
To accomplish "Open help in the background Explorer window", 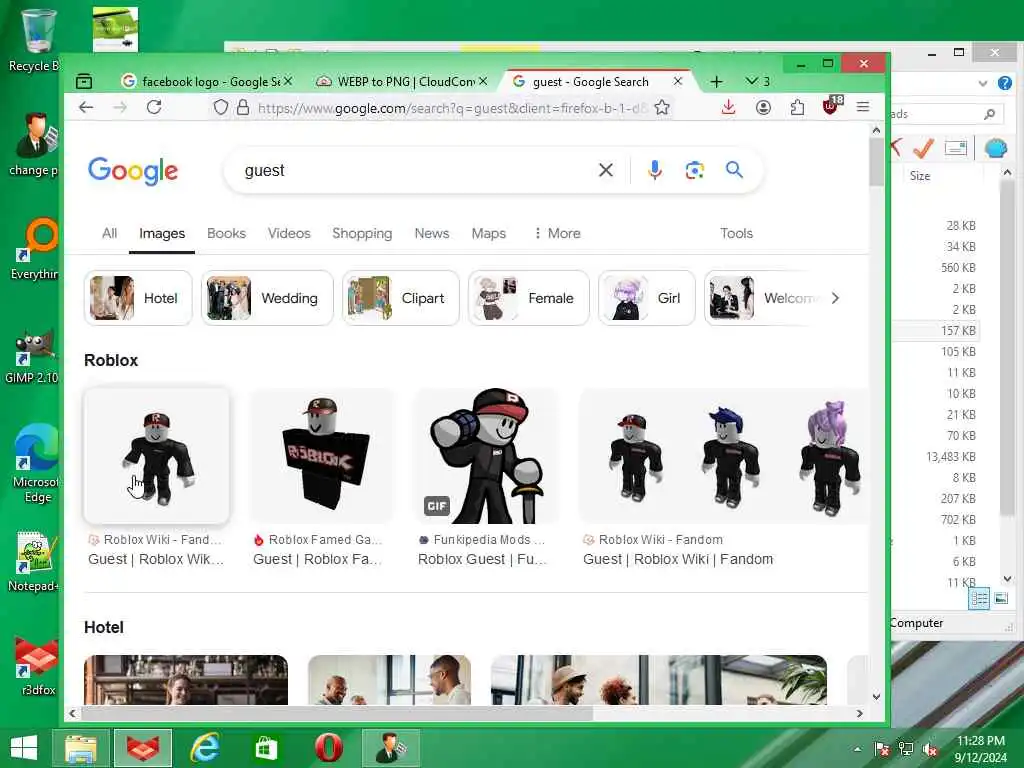I will 1004,83.
